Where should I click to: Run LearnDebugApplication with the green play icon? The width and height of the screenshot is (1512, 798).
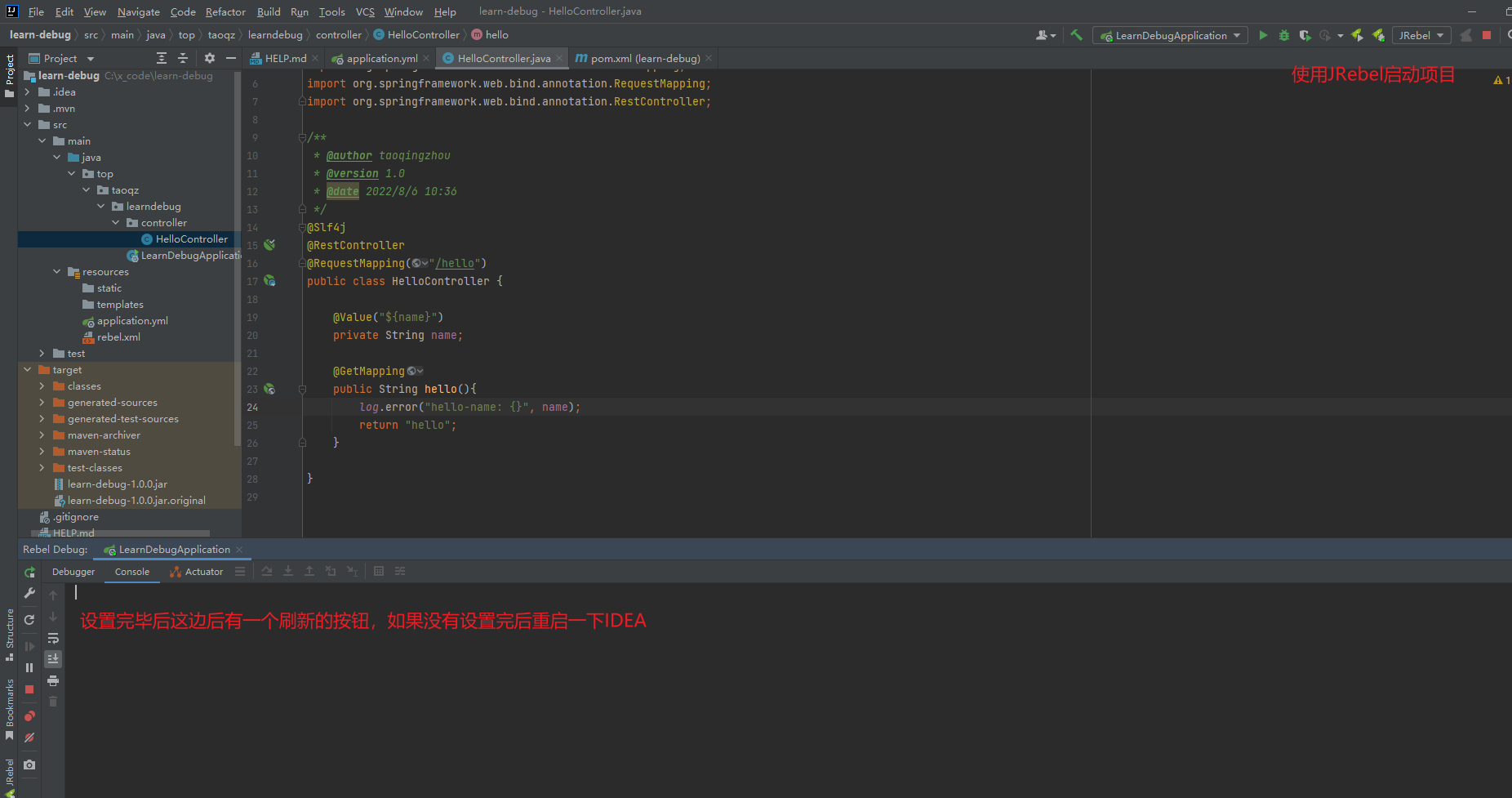1263,35
